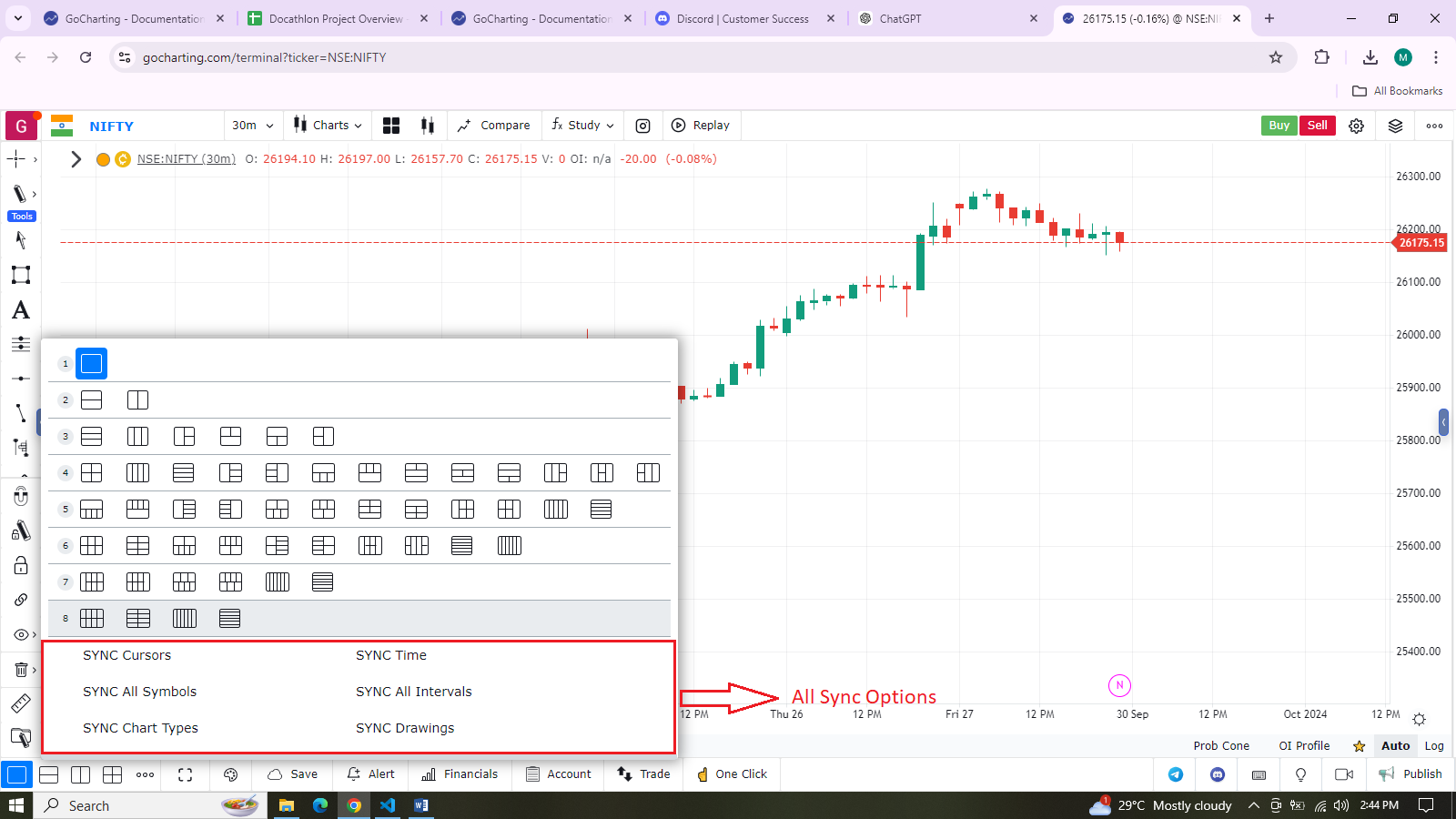Select the single chart layout thumbnail
The height and width of the screenshot is (819, 1456).
pos(91,364)
